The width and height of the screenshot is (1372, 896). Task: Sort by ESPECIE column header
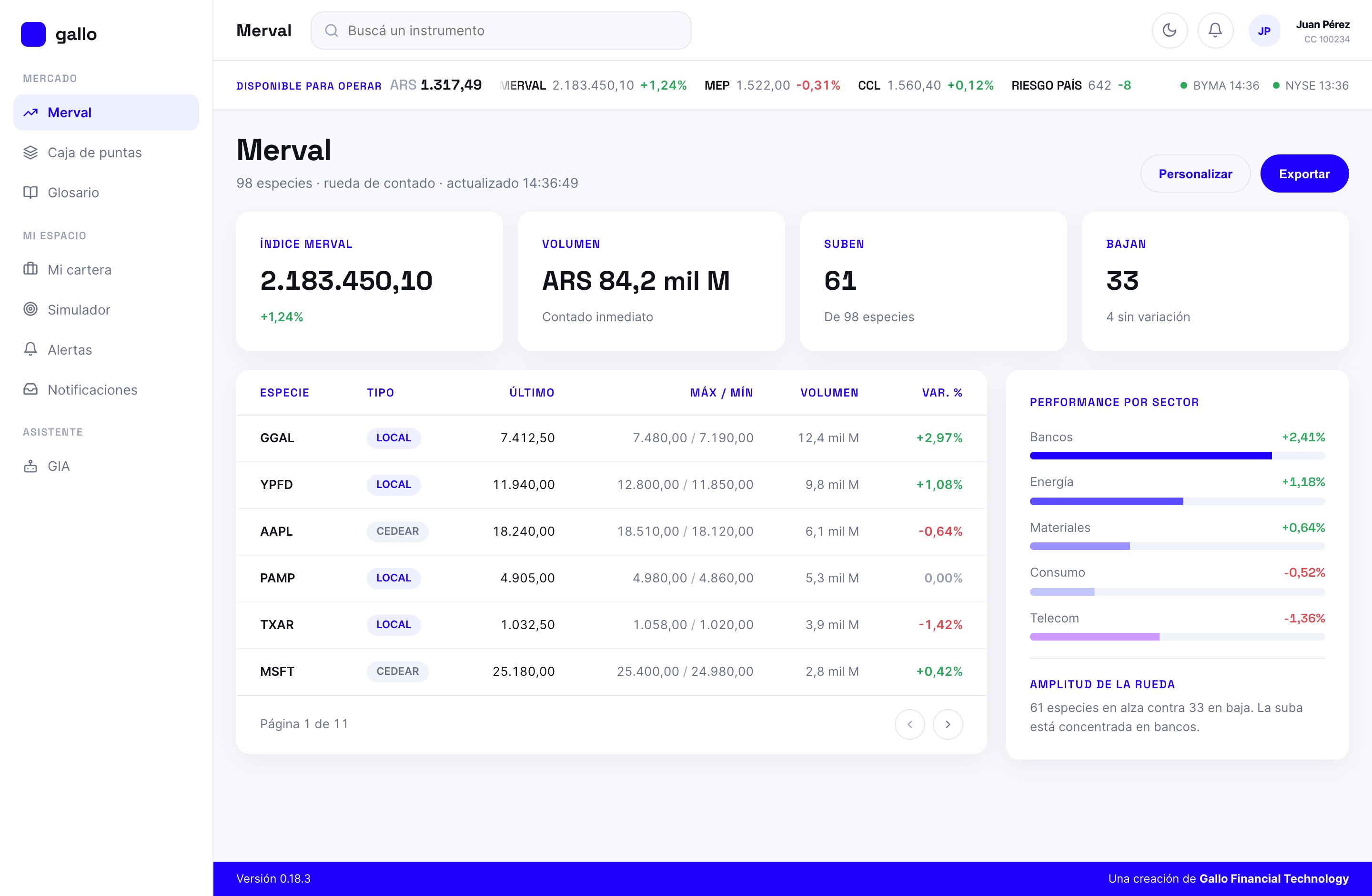tap(284, 393)
